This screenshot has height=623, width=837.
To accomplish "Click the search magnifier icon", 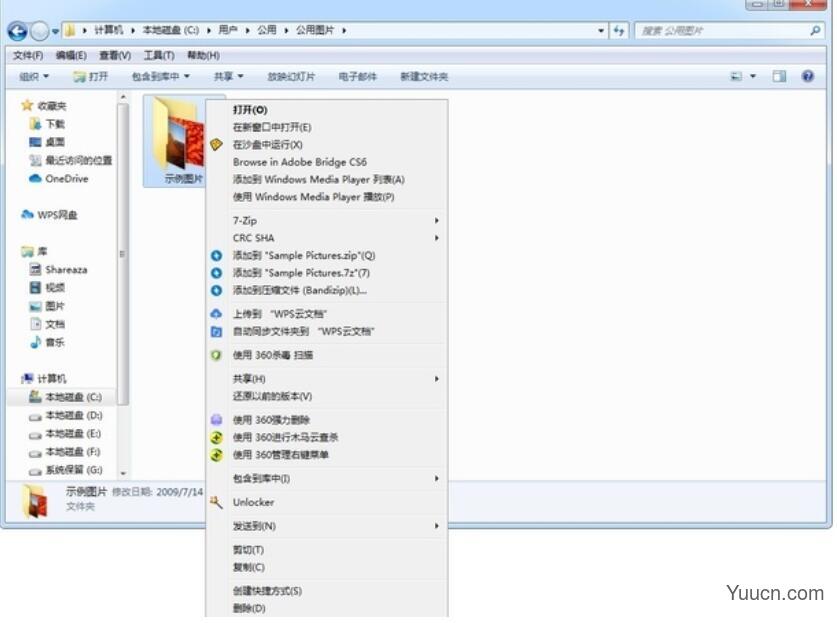I will point(815,31).
